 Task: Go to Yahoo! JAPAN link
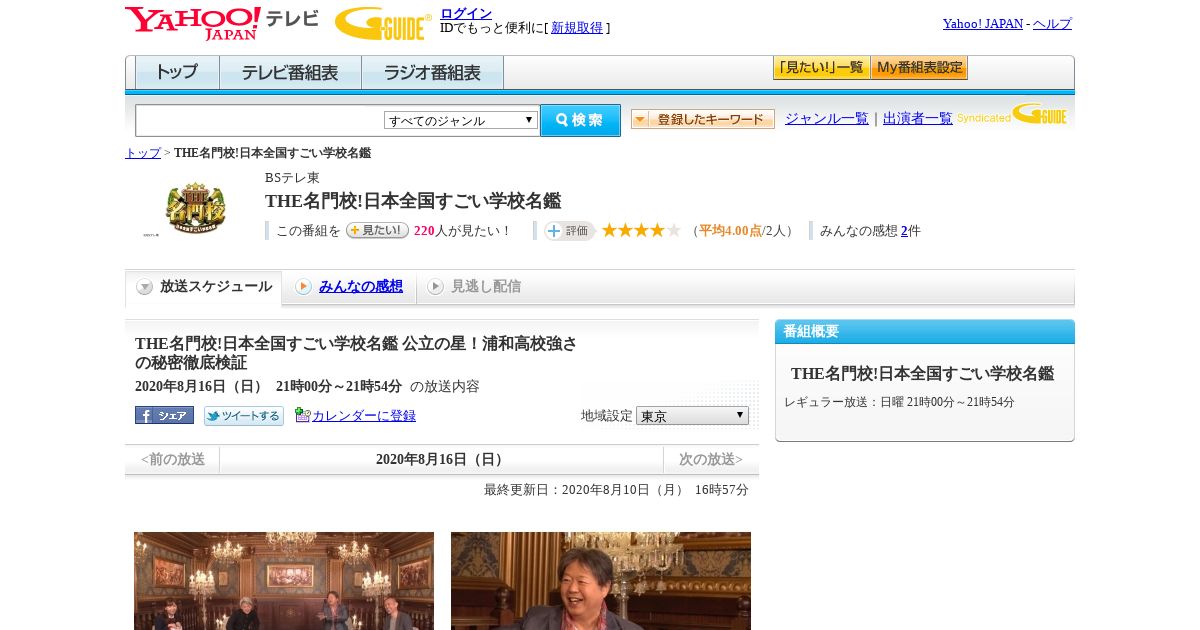pos(983,23)
